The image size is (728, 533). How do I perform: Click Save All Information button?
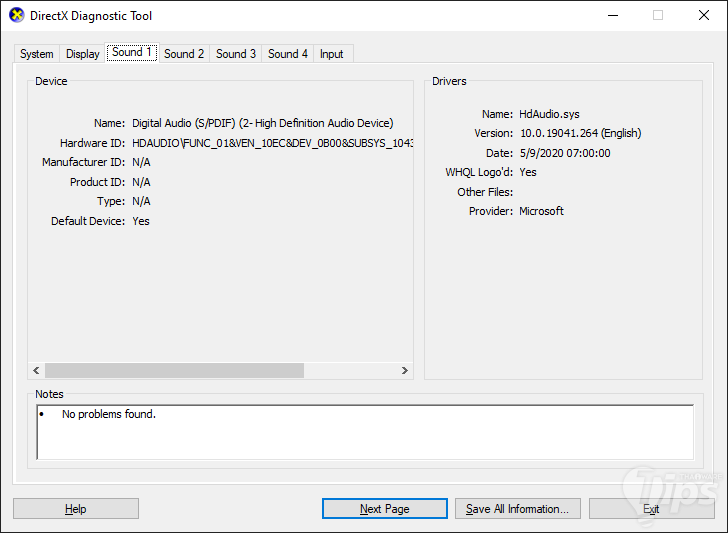[x=518, y=509]
